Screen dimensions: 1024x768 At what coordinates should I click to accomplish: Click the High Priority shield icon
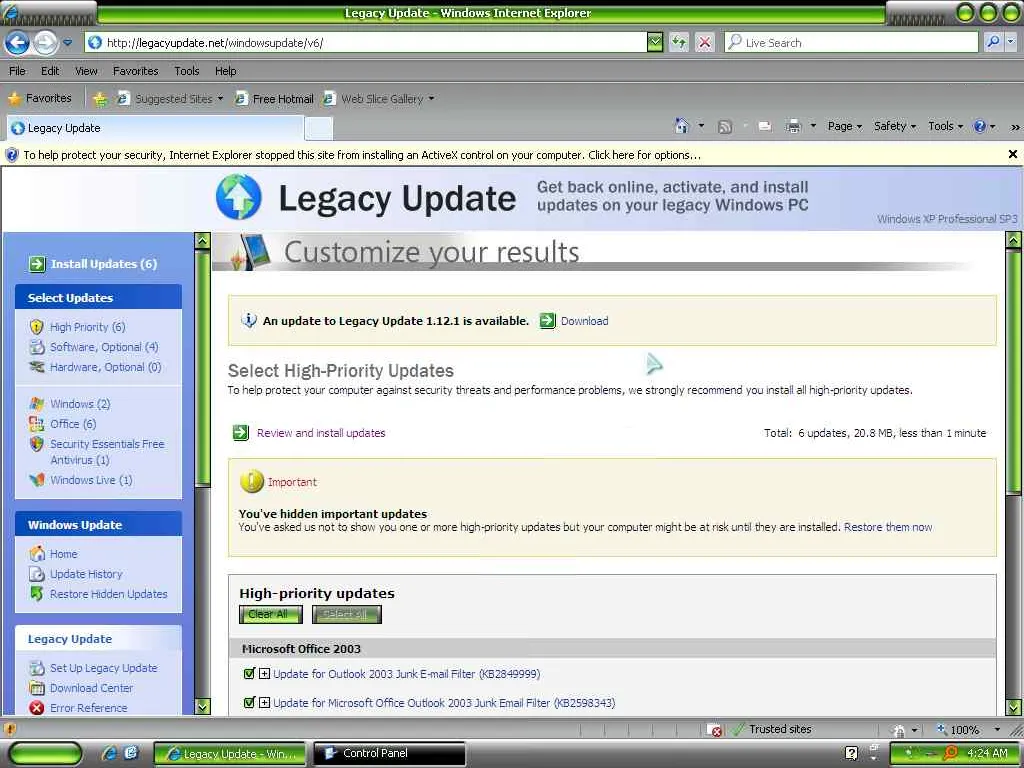37,327
